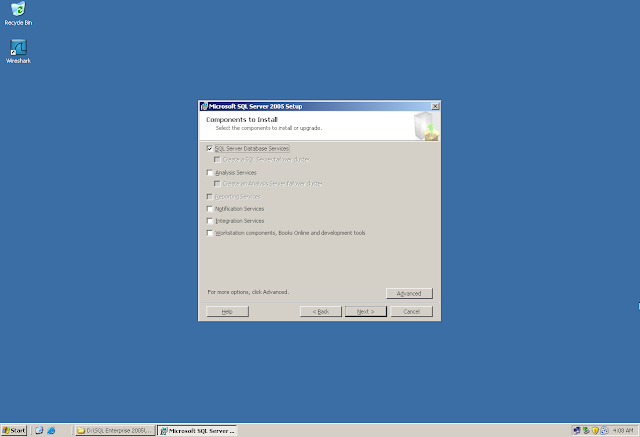Click the Show Desktop quick launch icon
This screenshot has height=437, width=640.
click(39, 430)
